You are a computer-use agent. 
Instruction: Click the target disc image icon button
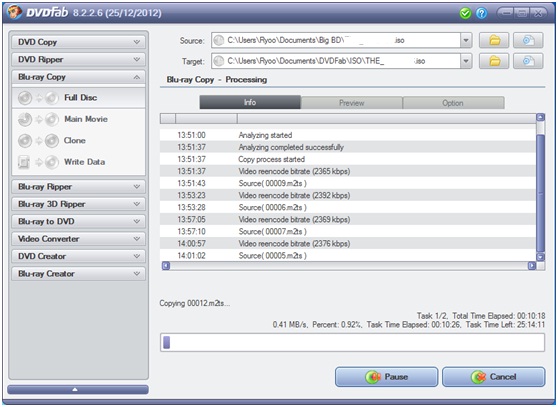tap(528, 61)
